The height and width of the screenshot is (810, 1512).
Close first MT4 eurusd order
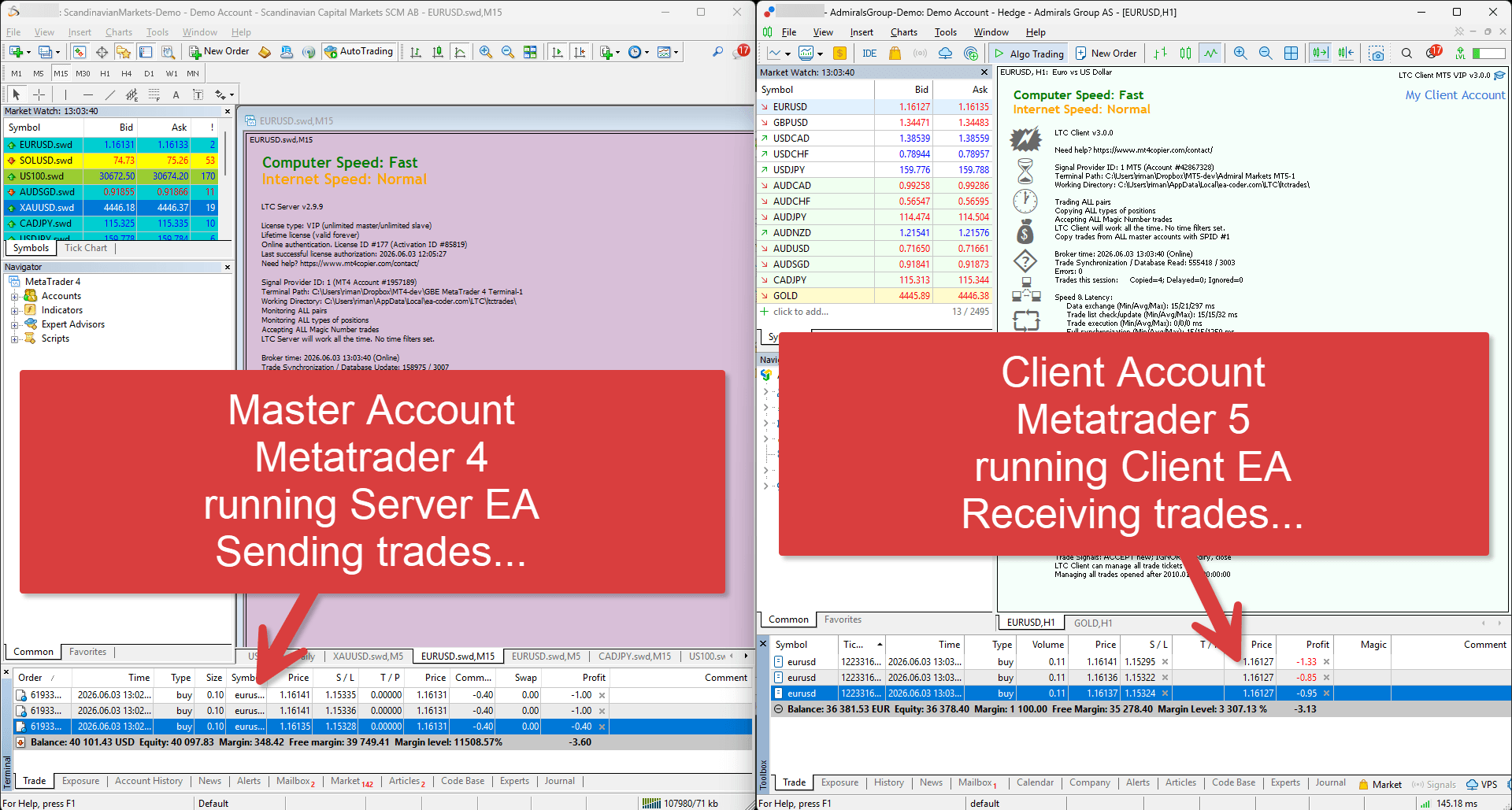tap(602, 695)
